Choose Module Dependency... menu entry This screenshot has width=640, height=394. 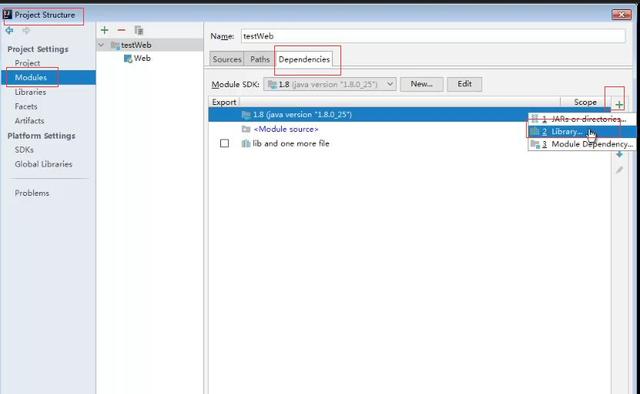582,144
